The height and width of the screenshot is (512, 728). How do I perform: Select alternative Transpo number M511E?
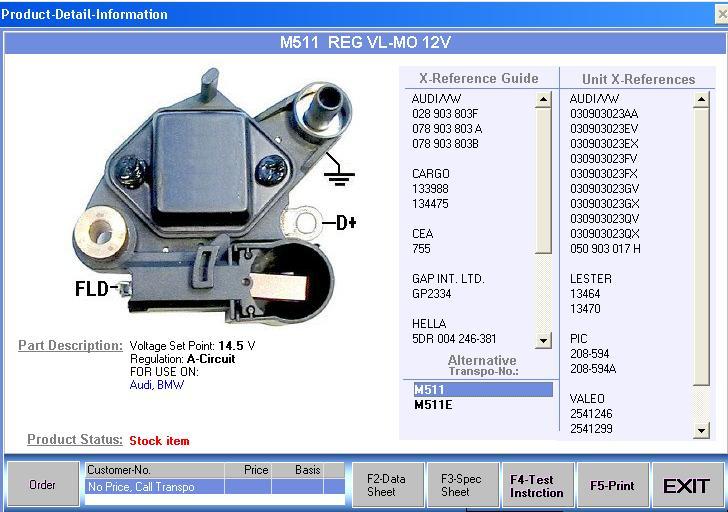tap(433, 405)
